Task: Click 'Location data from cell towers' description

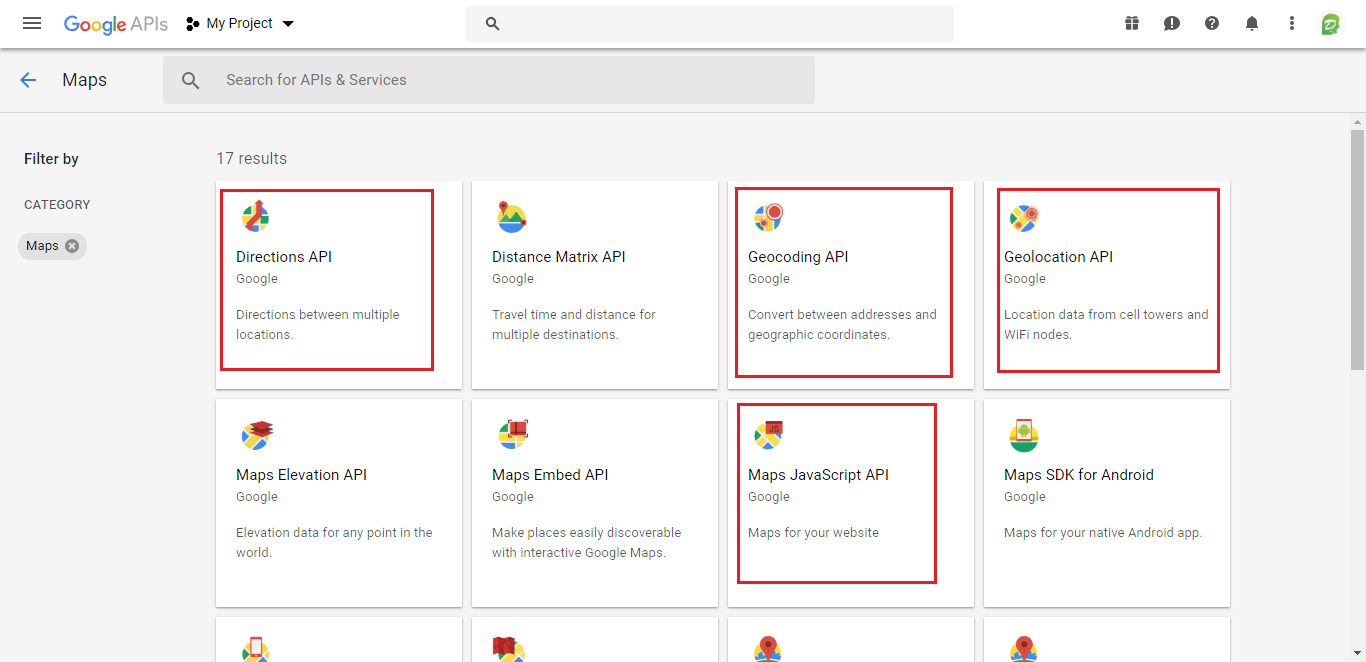Action: click(1106, 325)
